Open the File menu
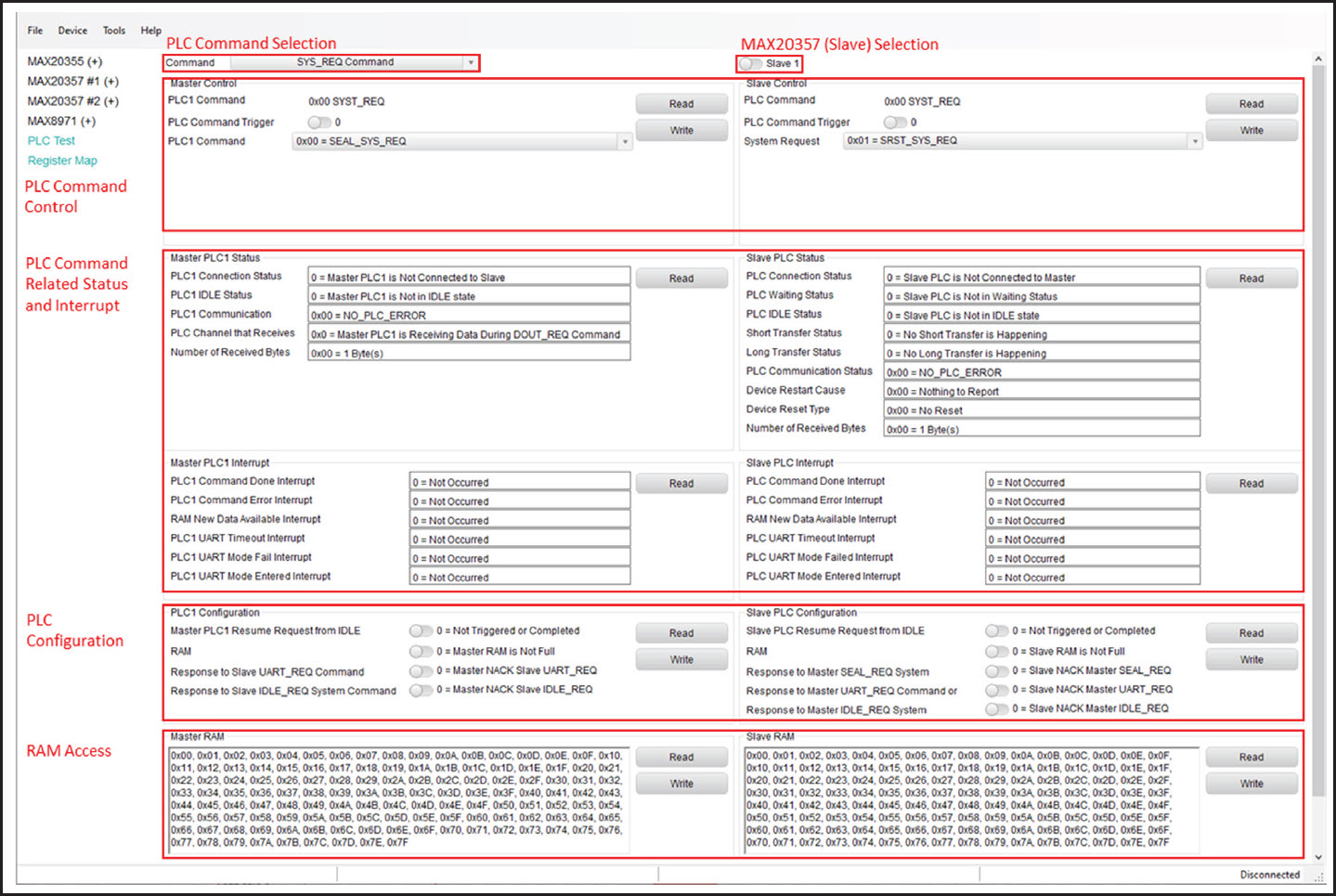The width and height of the screenshot is (1336, 896). click(35, 31)
